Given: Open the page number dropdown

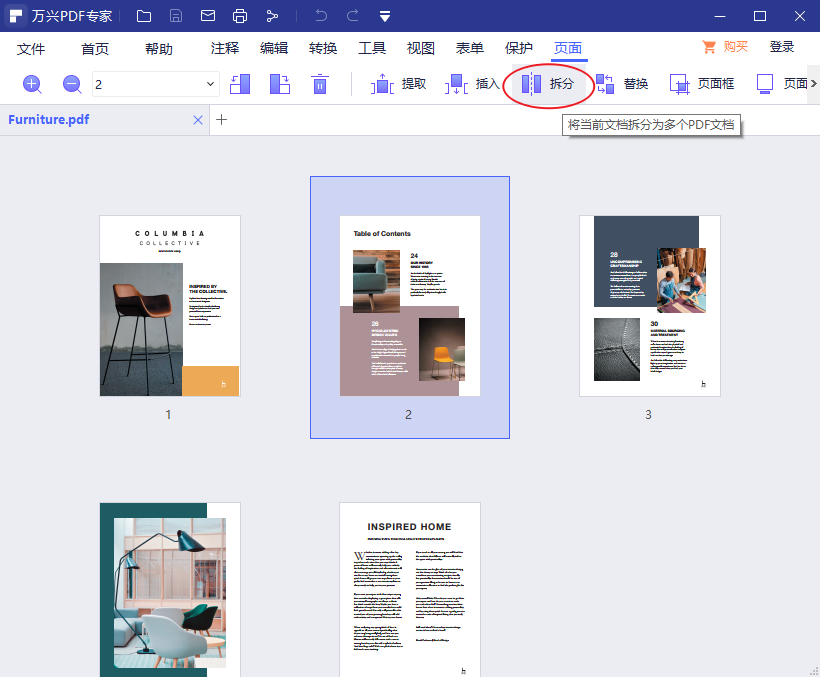Looking at the screenshot, I should click(x=210, y=84).
